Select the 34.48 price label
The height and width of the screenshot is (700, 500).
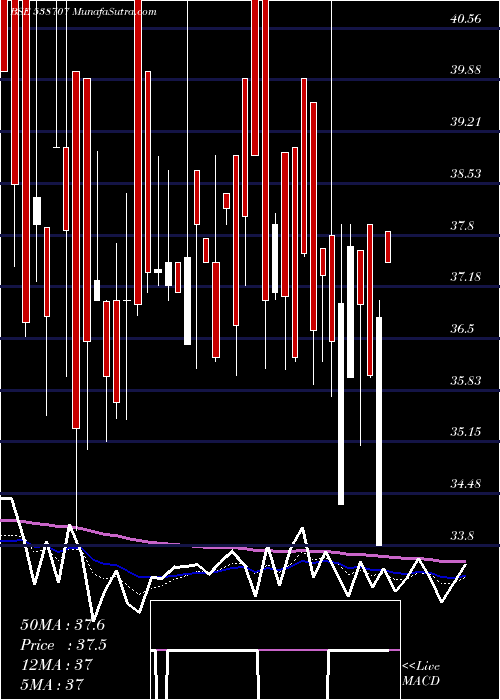click(x=466, y=484)
